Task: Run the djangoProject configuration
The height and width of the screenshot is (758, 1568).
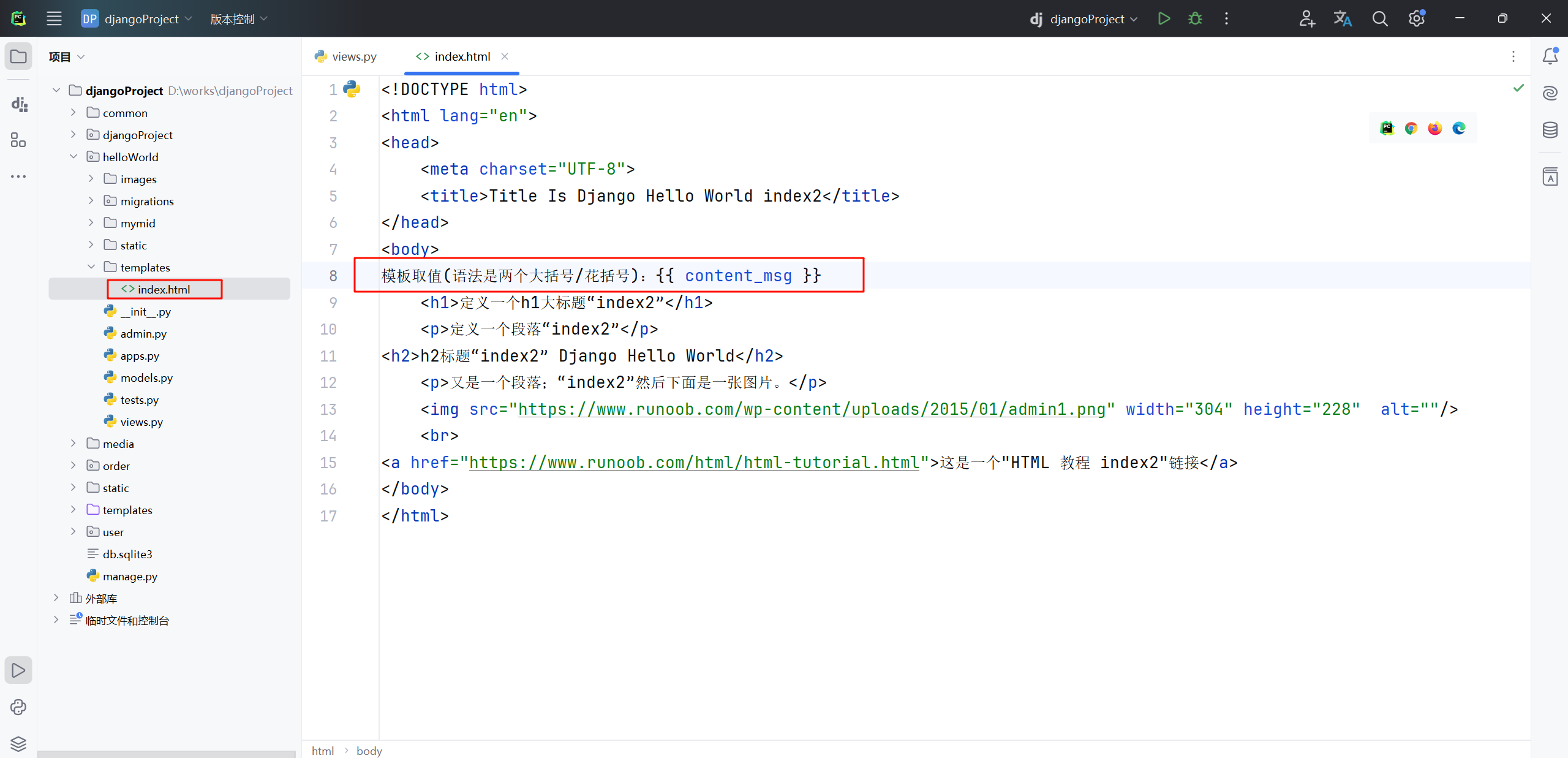Action: point(1164,18)
